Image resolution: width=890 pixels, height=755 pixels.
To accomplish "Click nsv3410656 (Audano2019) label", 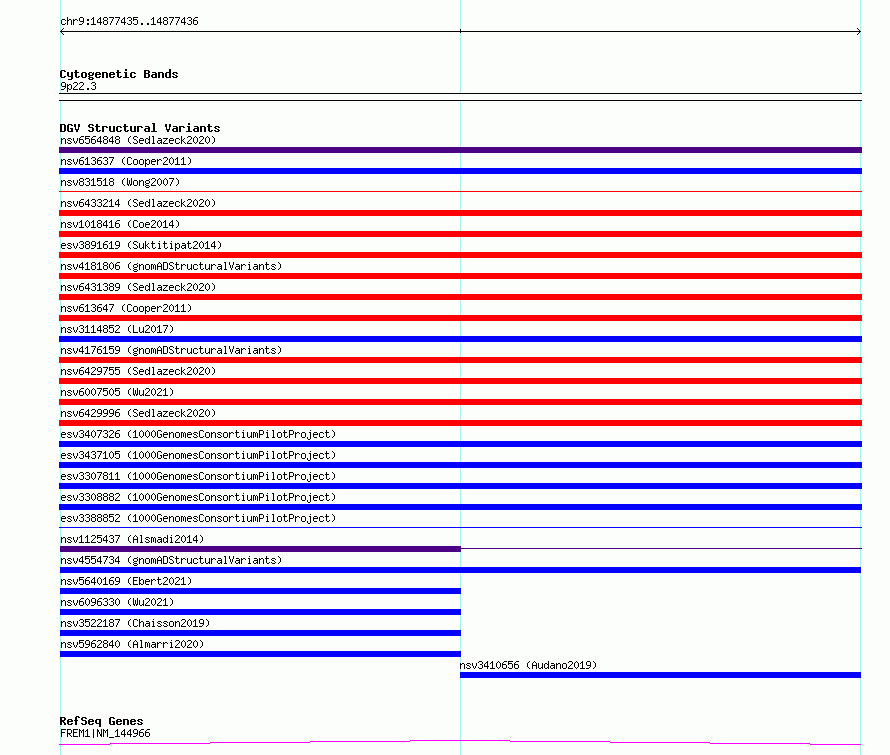I will [528, 665].
